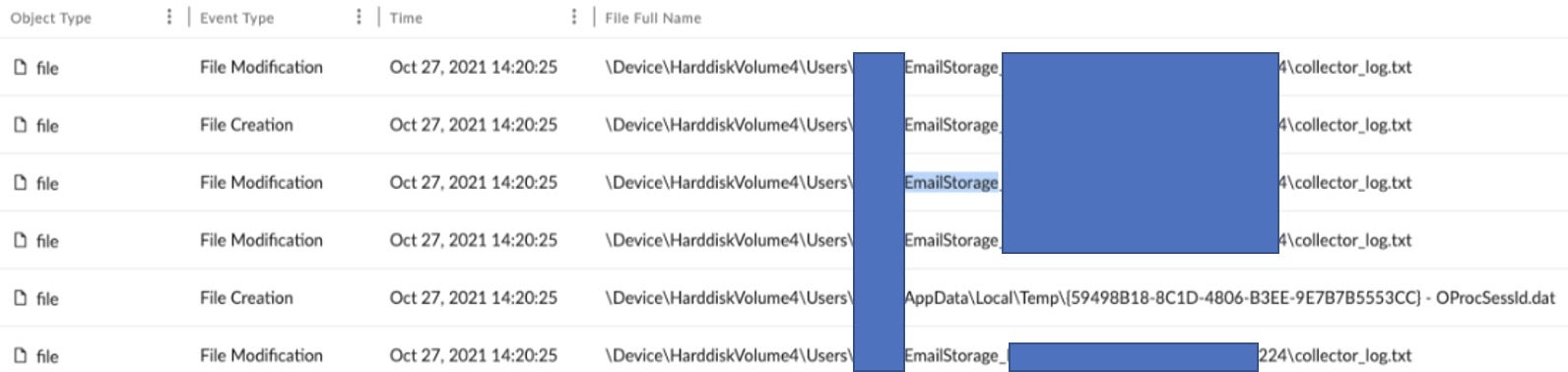Sort by the Time column header

406,18
